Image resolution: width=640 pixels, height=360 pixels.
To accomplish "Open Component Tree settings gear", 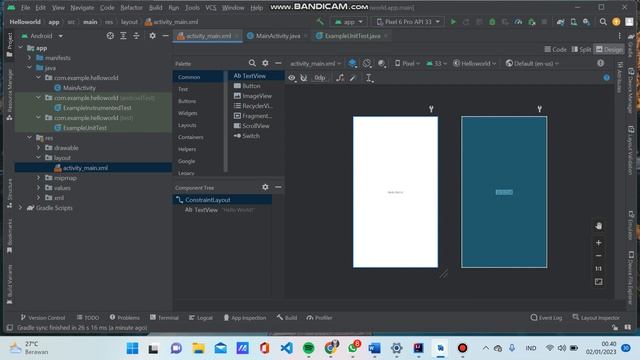I will 265,187.
